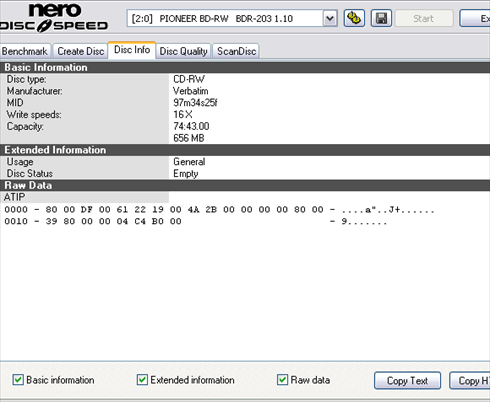Click the Copy HTML button

pyautogui.click(x=470, y=380)
